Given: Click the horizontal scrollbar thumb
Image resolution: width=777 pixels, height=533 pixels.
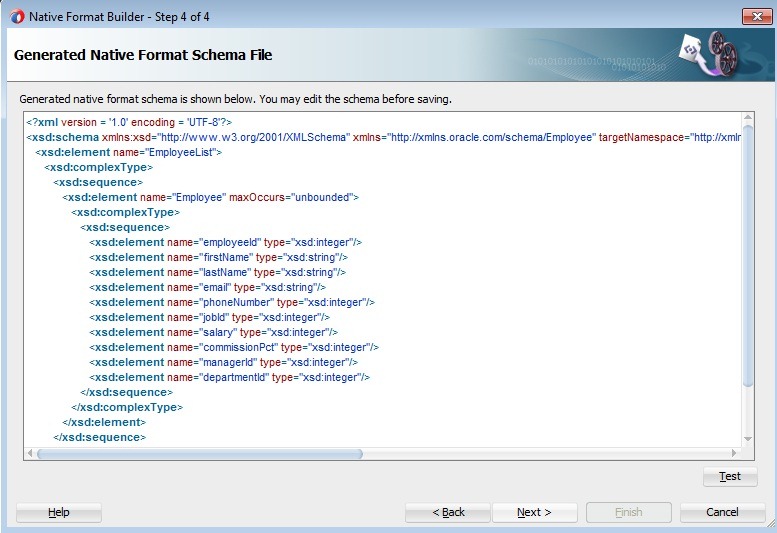Looking at the screenshot, I should [200, 454].
